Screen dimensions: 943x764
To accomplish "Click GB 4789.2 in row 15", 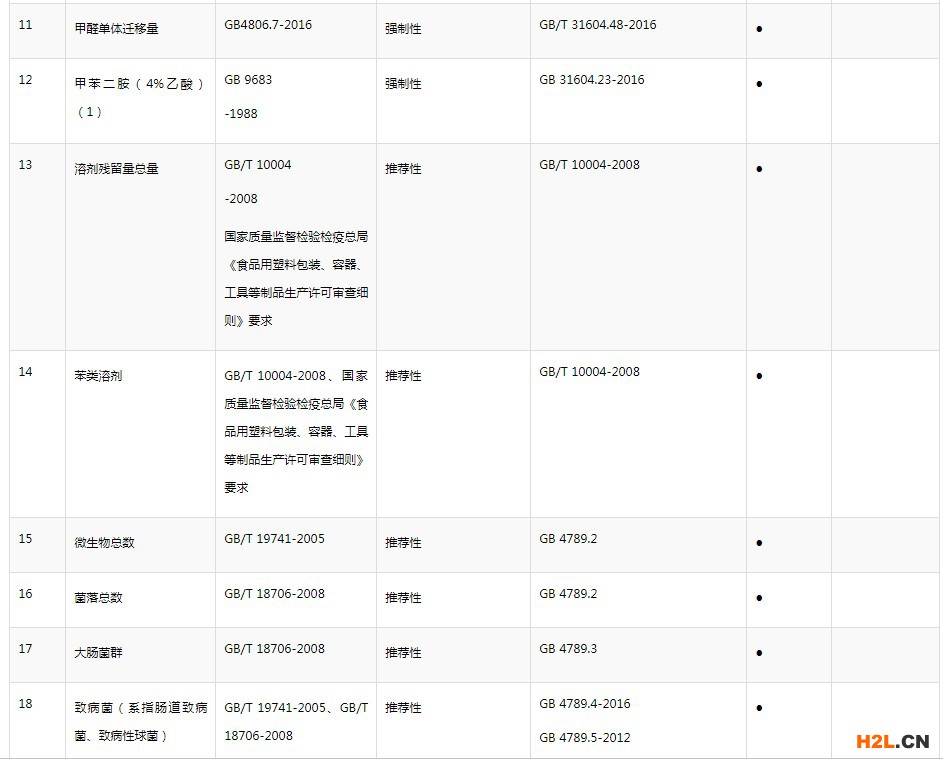I will 568,538.
